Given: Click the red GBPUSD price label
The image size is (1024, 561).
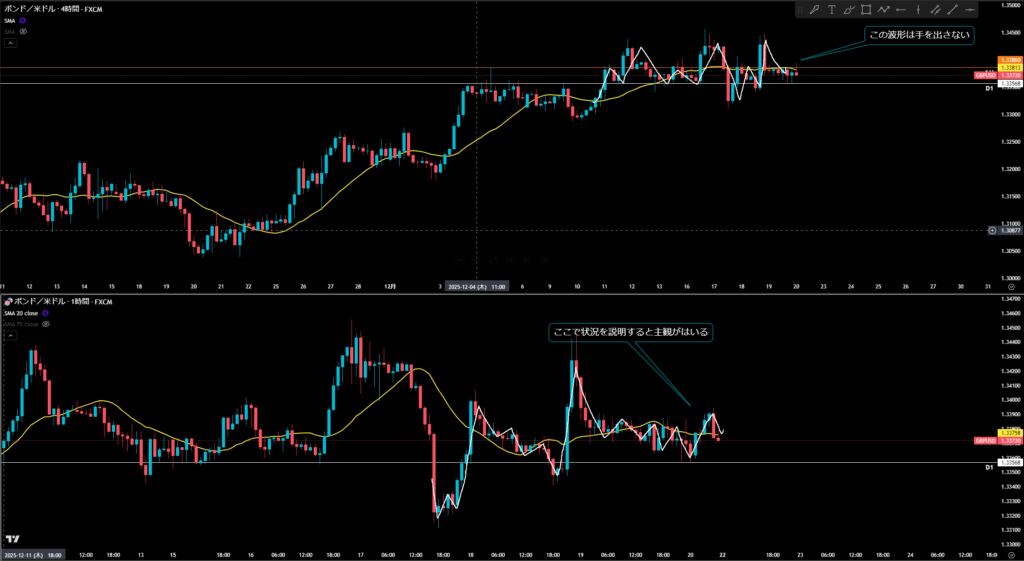Looking at the screenshot, I should tap(983, 75).
